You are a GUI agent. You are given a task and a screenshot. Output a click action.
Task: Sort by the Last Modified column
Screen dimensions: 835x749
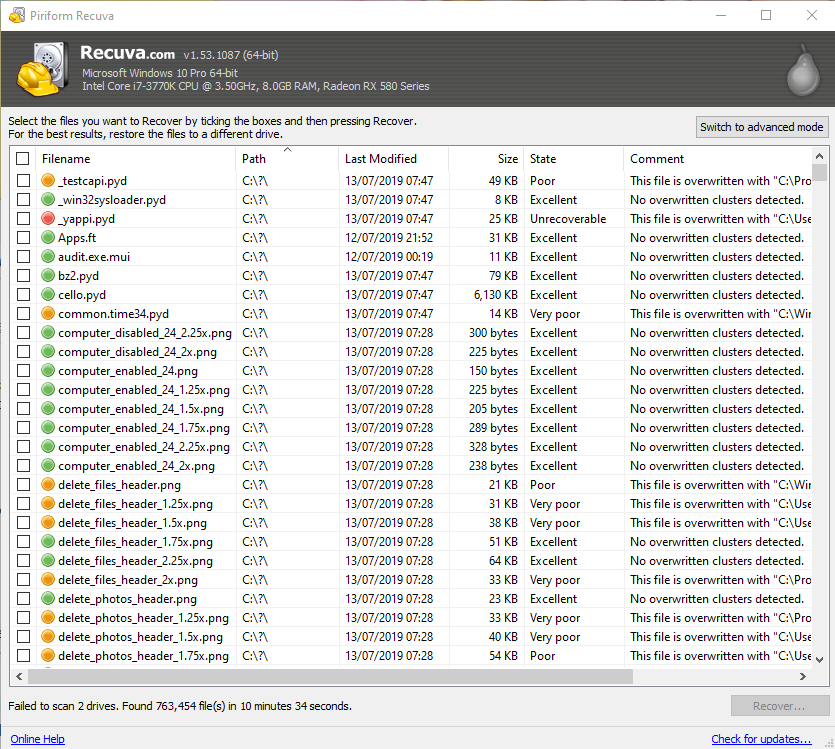394,159
